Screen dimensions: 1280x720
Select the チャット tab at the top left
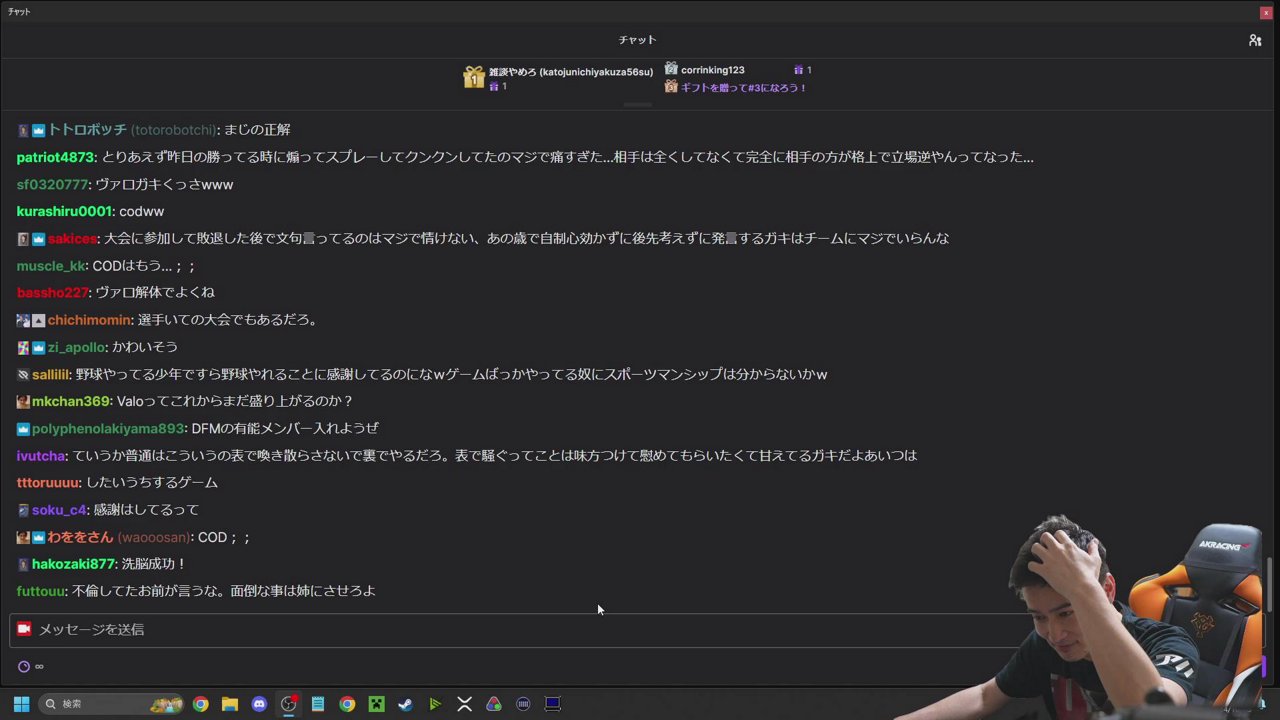click(x=18, y=11)
